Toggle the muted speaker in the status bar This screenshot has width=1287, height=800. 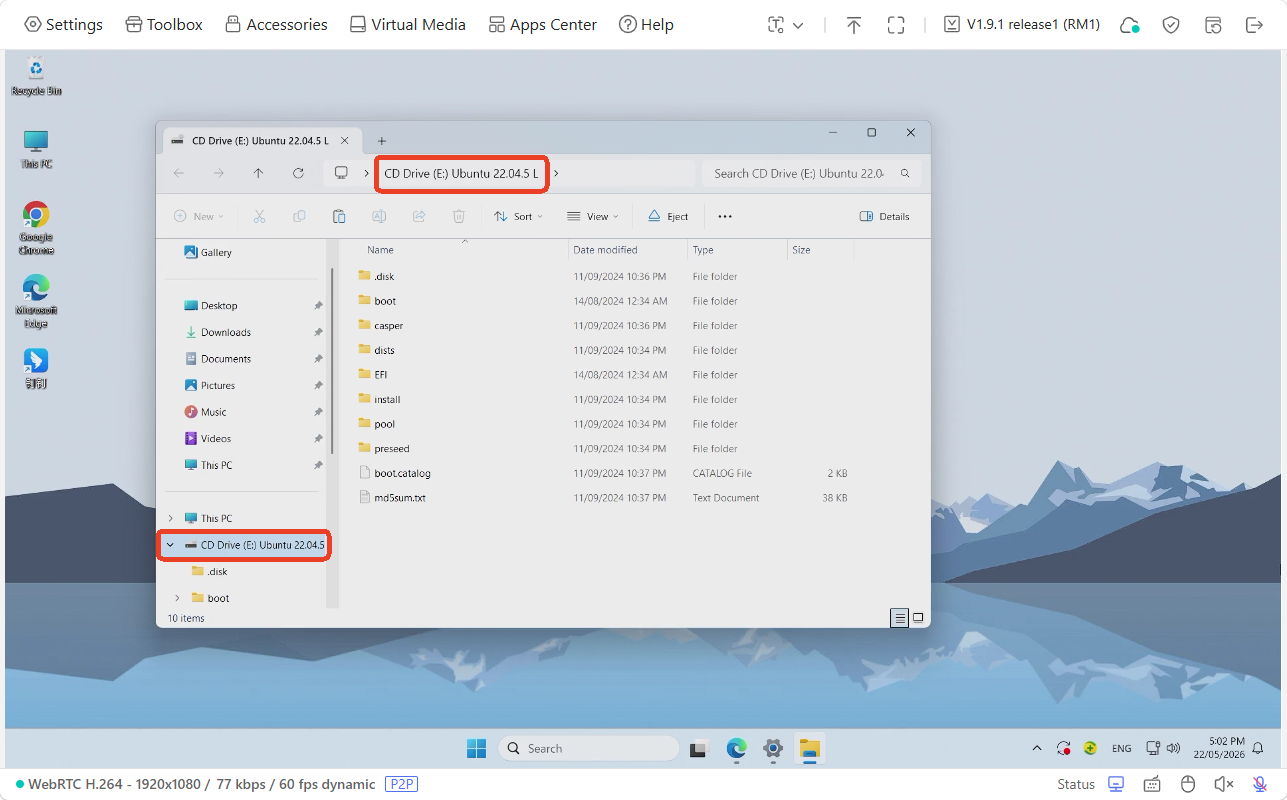1224,784
